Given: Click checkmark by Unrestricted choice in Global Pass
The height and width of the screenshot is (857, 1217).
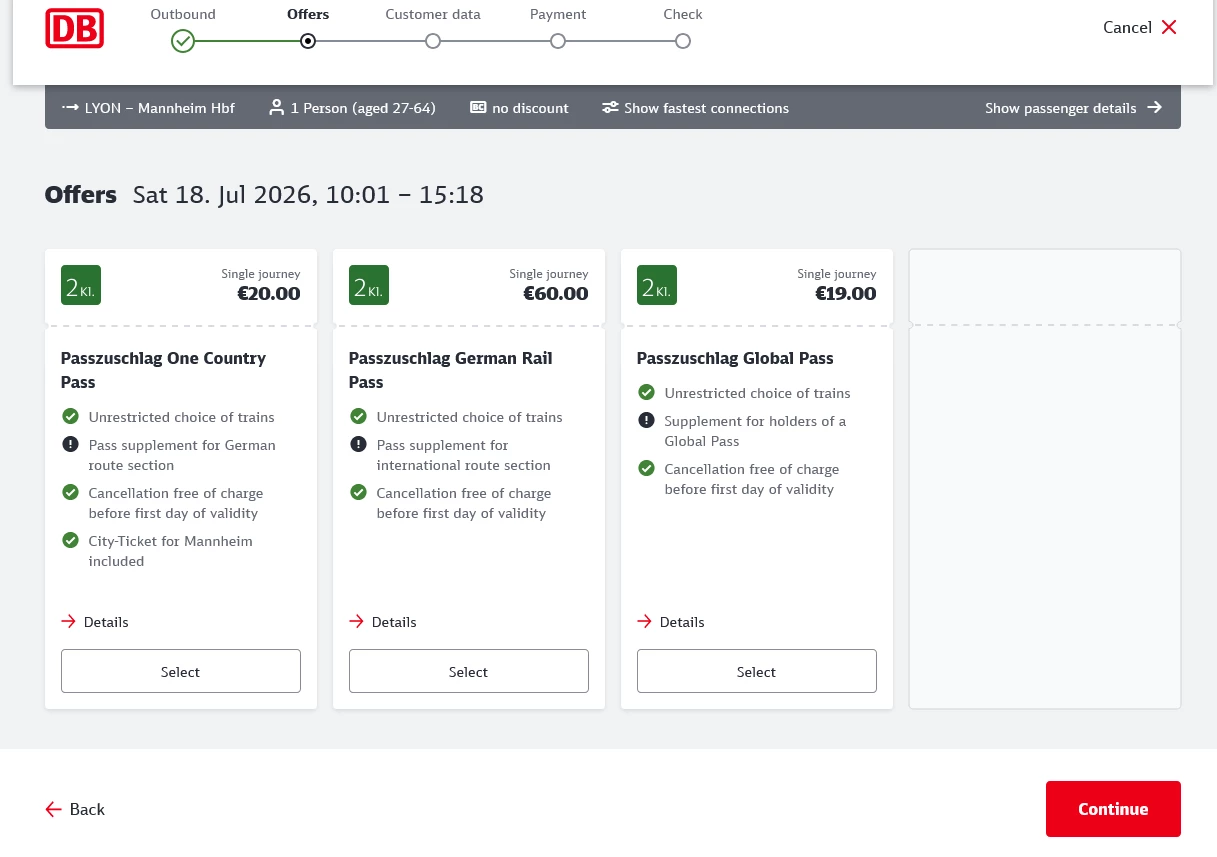Looking at the screenshot, I should click(646, 392).
